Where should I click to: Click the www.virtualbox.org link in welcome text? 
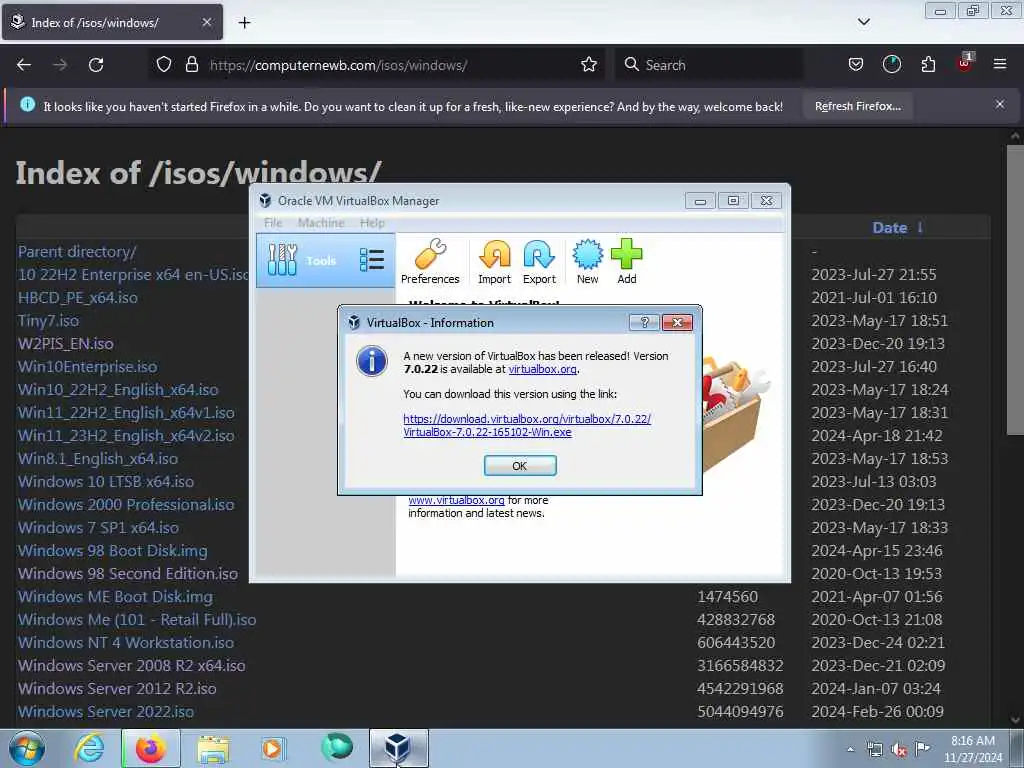(456, 500)
